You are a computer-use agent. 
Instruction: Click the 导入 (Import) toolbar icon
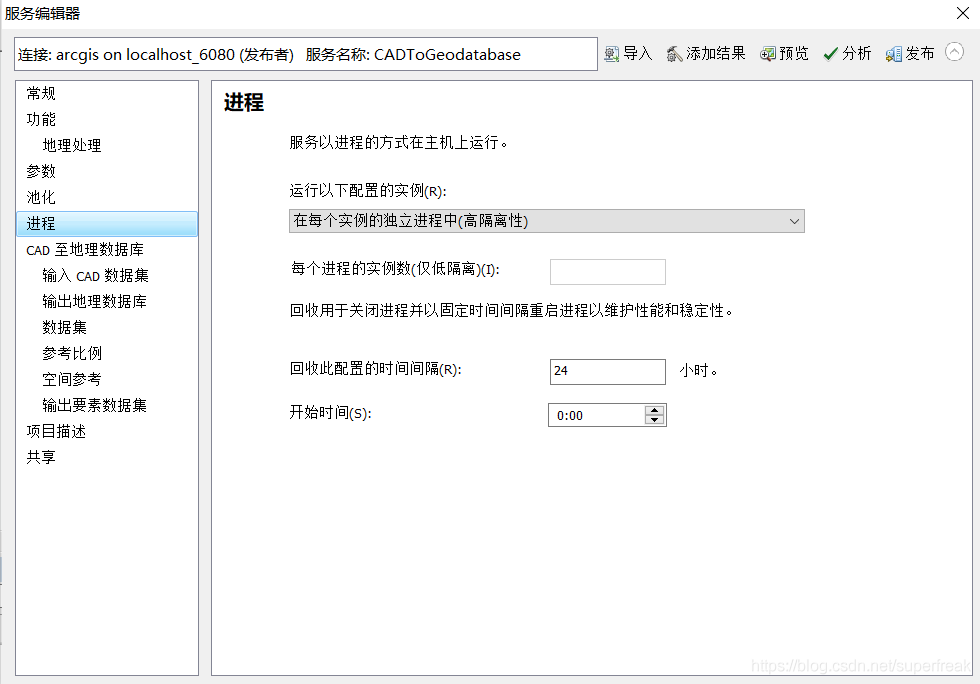[612, 54]
